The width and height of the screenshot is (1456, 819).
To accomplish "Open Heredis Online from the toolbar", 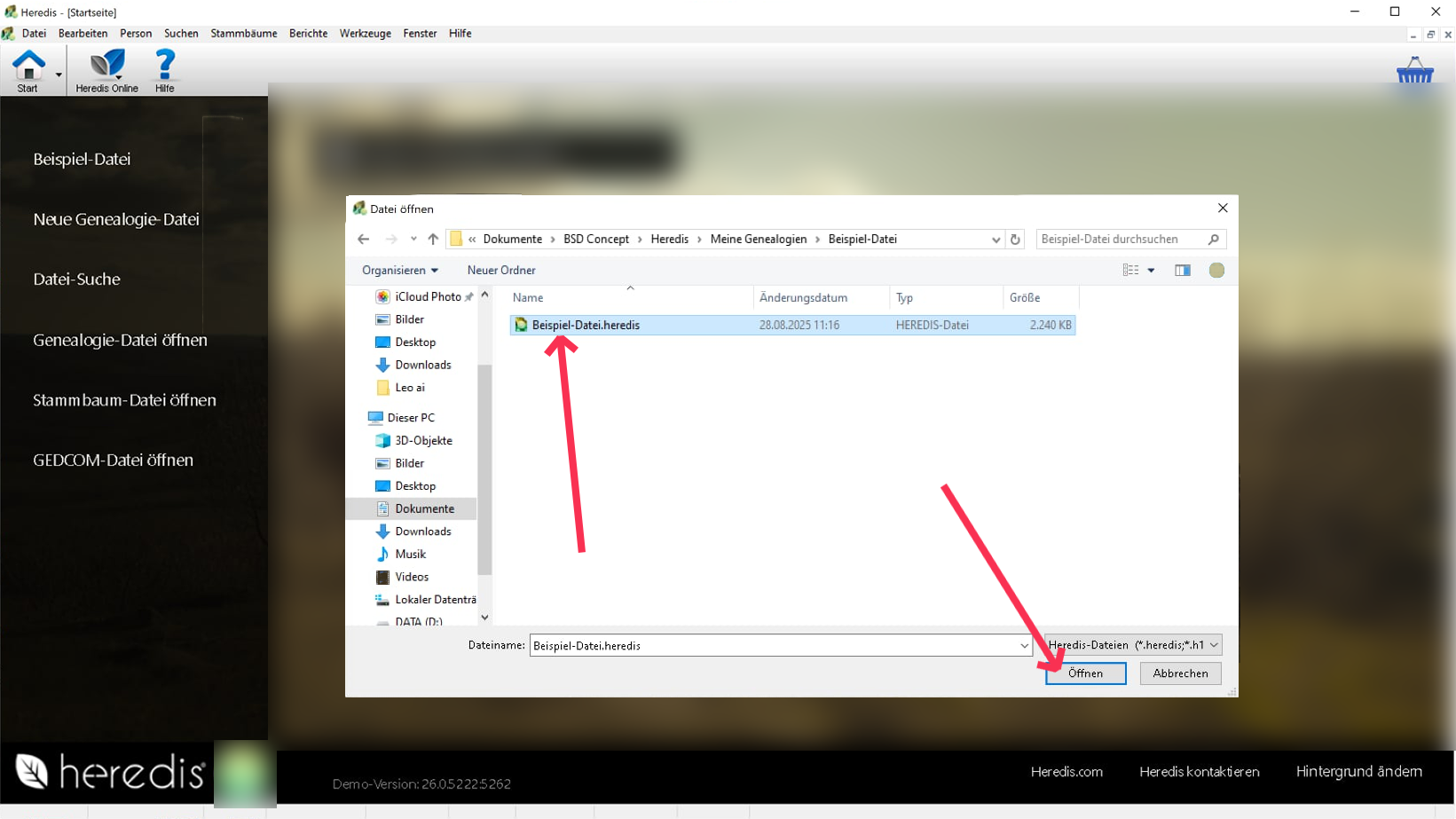I will coord(106,67).
